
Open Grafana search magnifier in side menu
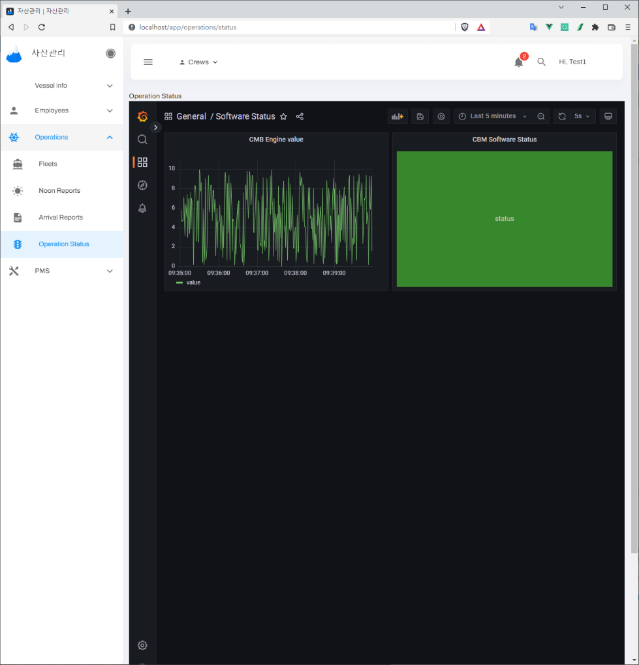(142, 140)
